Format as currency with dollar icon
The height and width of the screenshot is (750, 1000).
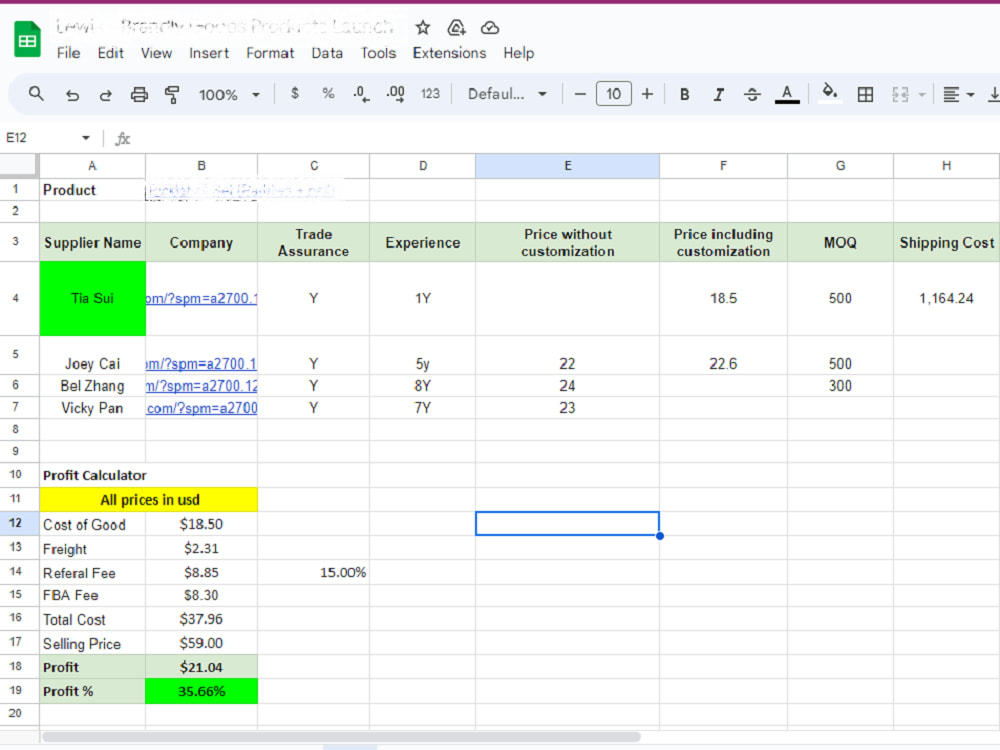pyautogui.click(x=295, y=94)
